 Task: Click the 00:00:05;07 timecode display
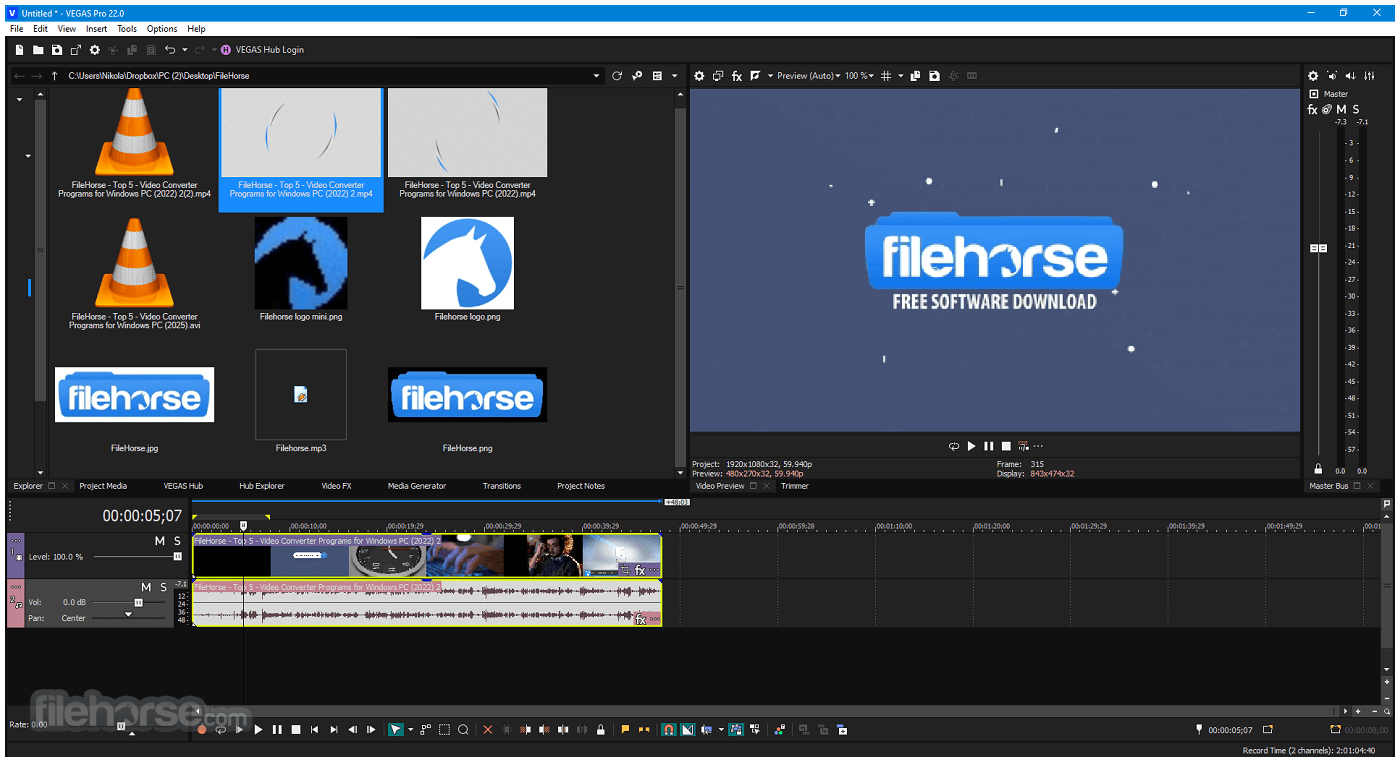[142, 516]
